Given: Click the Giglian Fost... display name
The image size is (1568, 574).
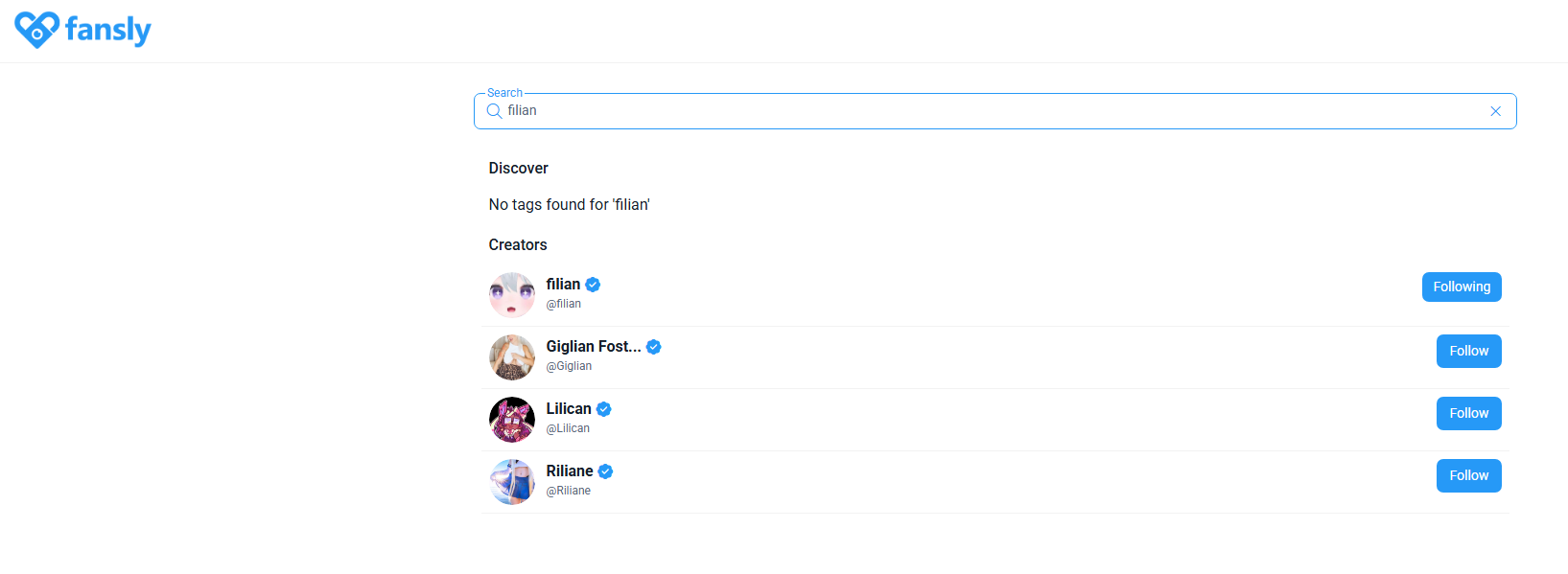Looking at the screenshot, I should 594,347.
